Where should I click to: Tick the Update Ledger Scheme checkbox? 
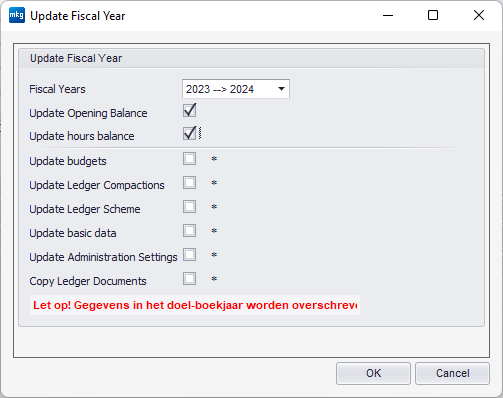point(189,207)
